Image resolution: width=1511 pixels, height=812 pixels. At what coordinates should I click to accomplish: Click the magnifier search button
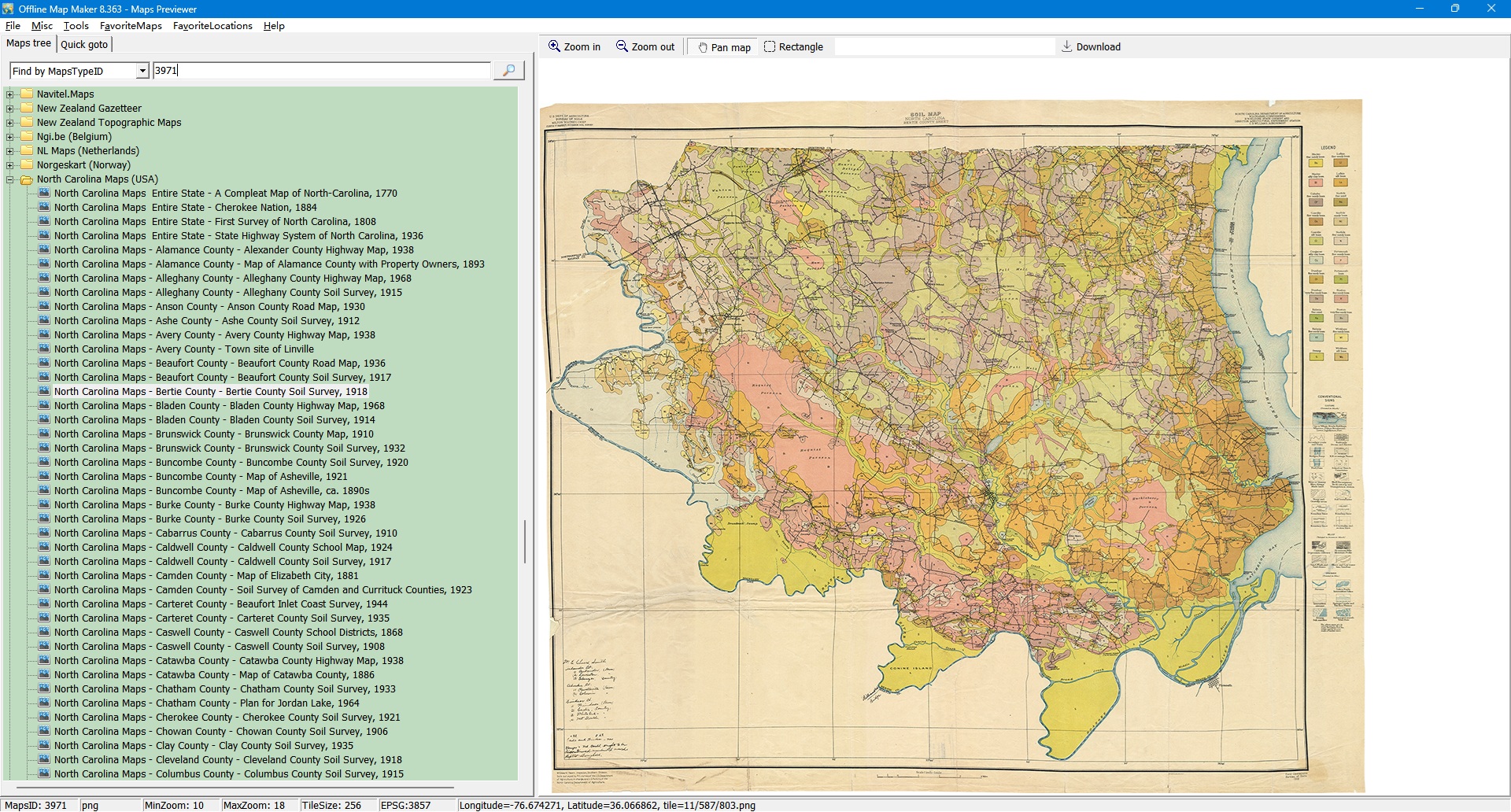click(x=508, y=71)
